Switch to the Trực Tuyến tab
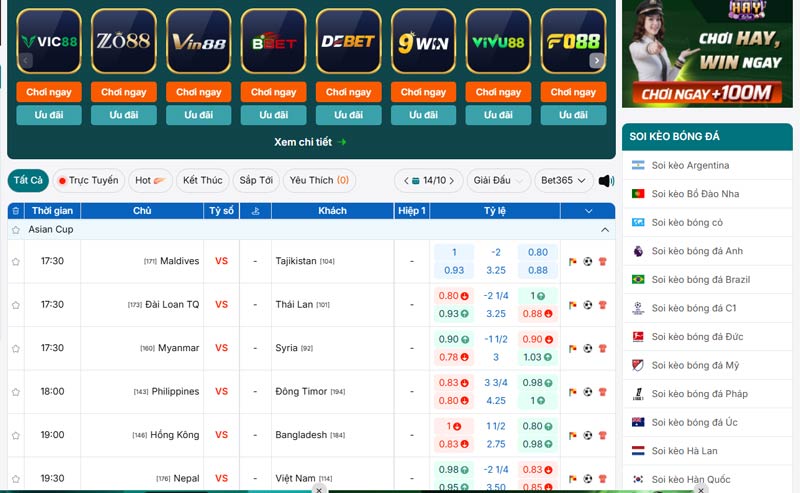Image resolution: width=800 pixels, height=493 pixels. coord(88,181)
